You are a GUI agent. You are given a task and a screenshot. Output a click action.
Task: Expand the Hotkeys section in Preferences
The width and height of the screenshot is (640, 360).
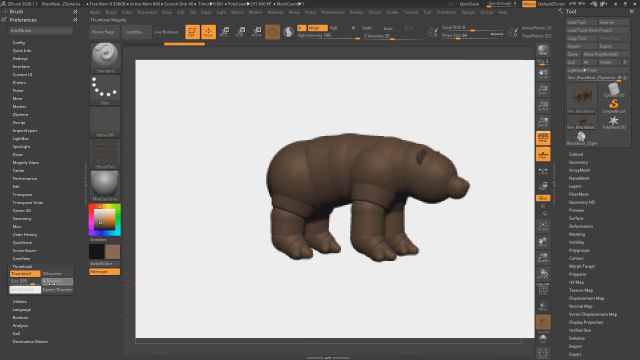tap(20, 58)
